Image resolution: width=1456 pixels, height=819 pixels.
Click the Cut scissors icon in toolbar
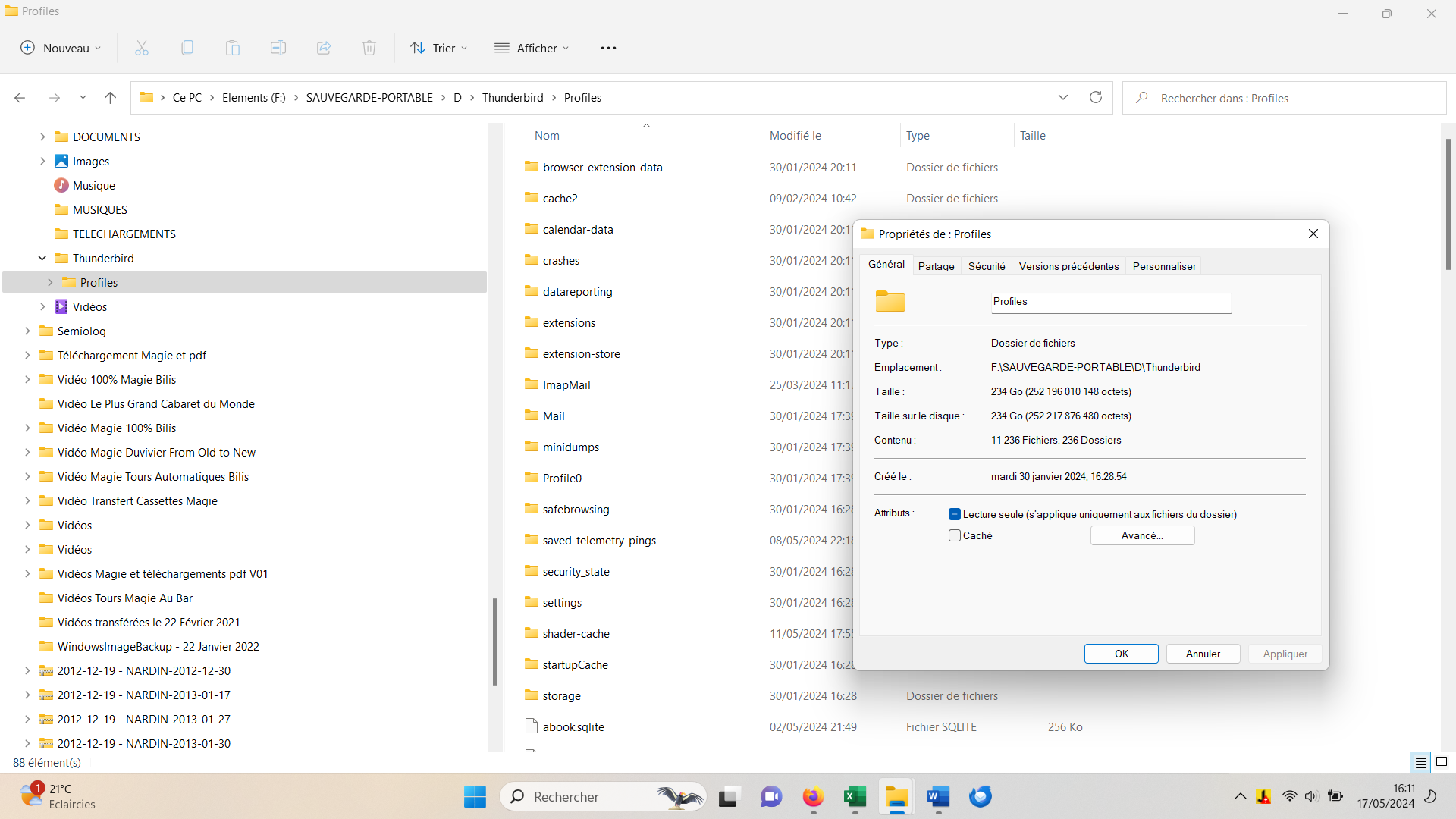142,48
